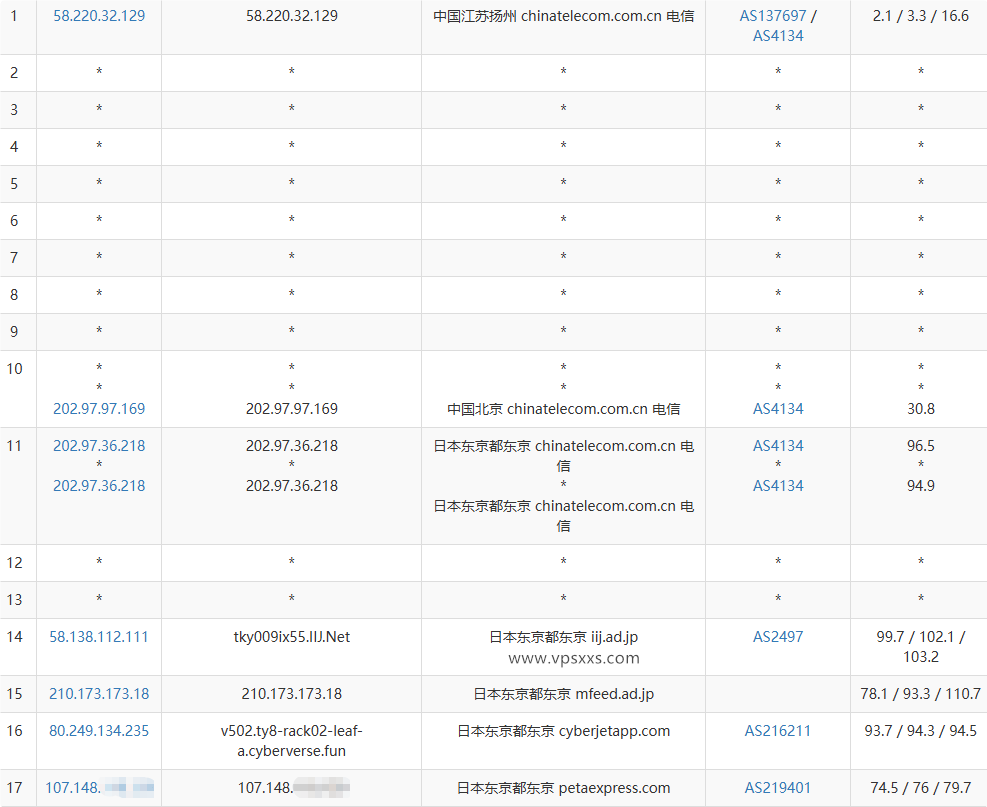Open the second AS4134 link in hop 11
Screen dimensions: 987x807
point(778,485)
